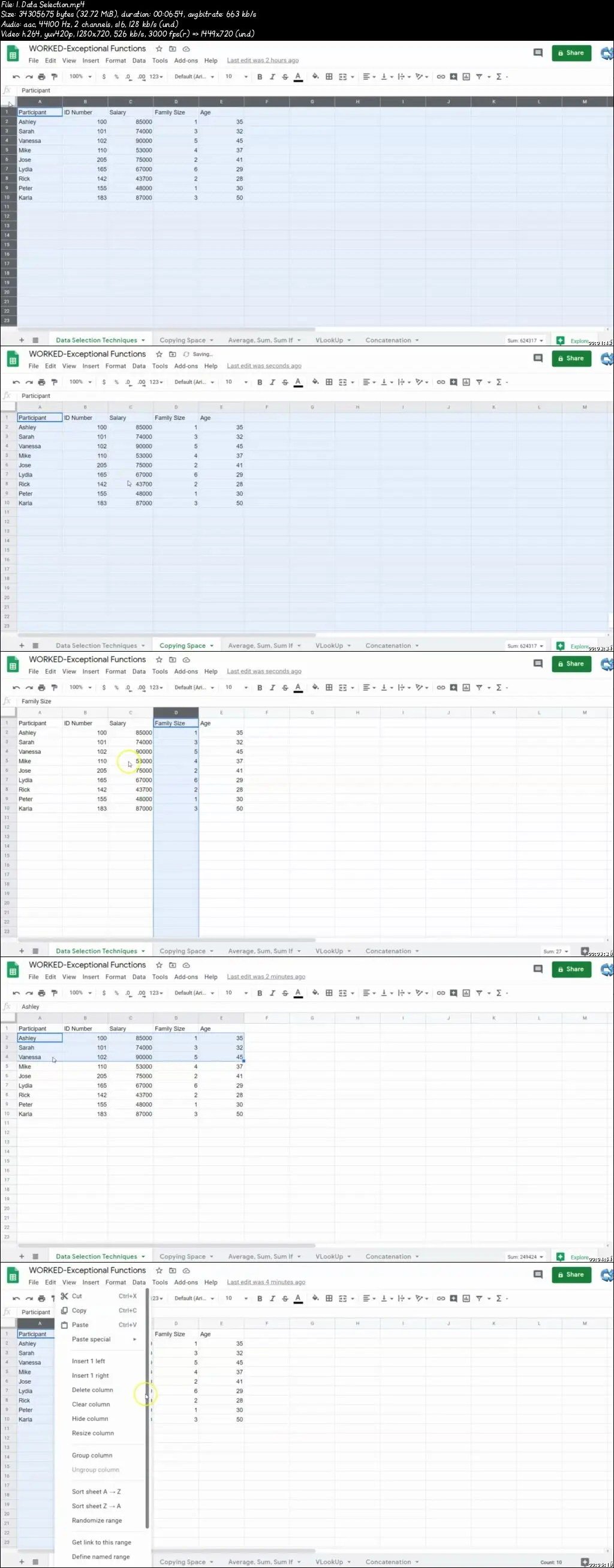Toggle Strikethrough in frame with Sum: 27
The height and width of the screenshot is (1568, 614).
click(x=285, y=688)
